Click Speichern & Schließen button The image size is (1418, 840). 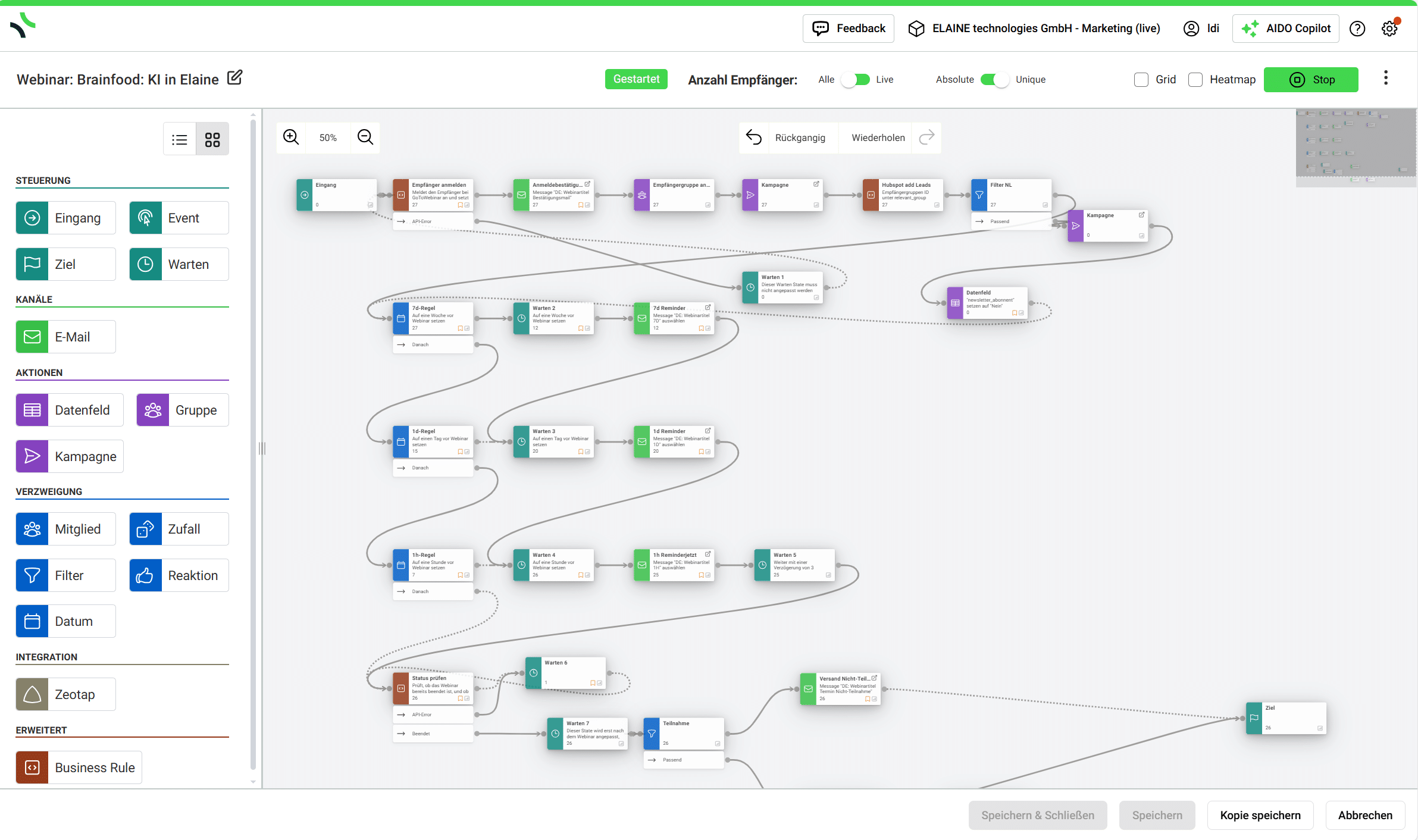[1038, 815]
